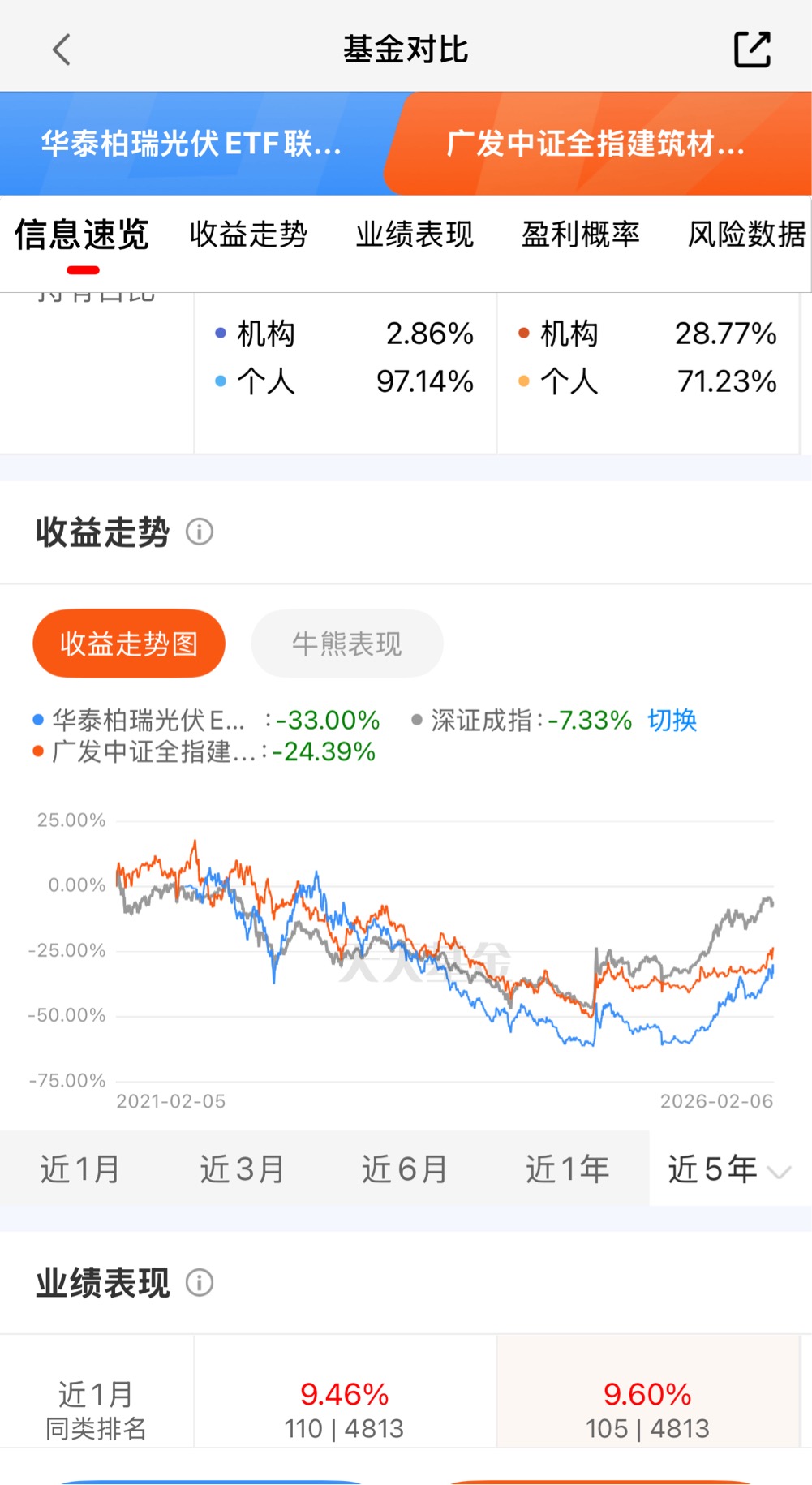Open the 风险数据 tab
Viewport: 812px width, 1485px height.
point(747,235)
